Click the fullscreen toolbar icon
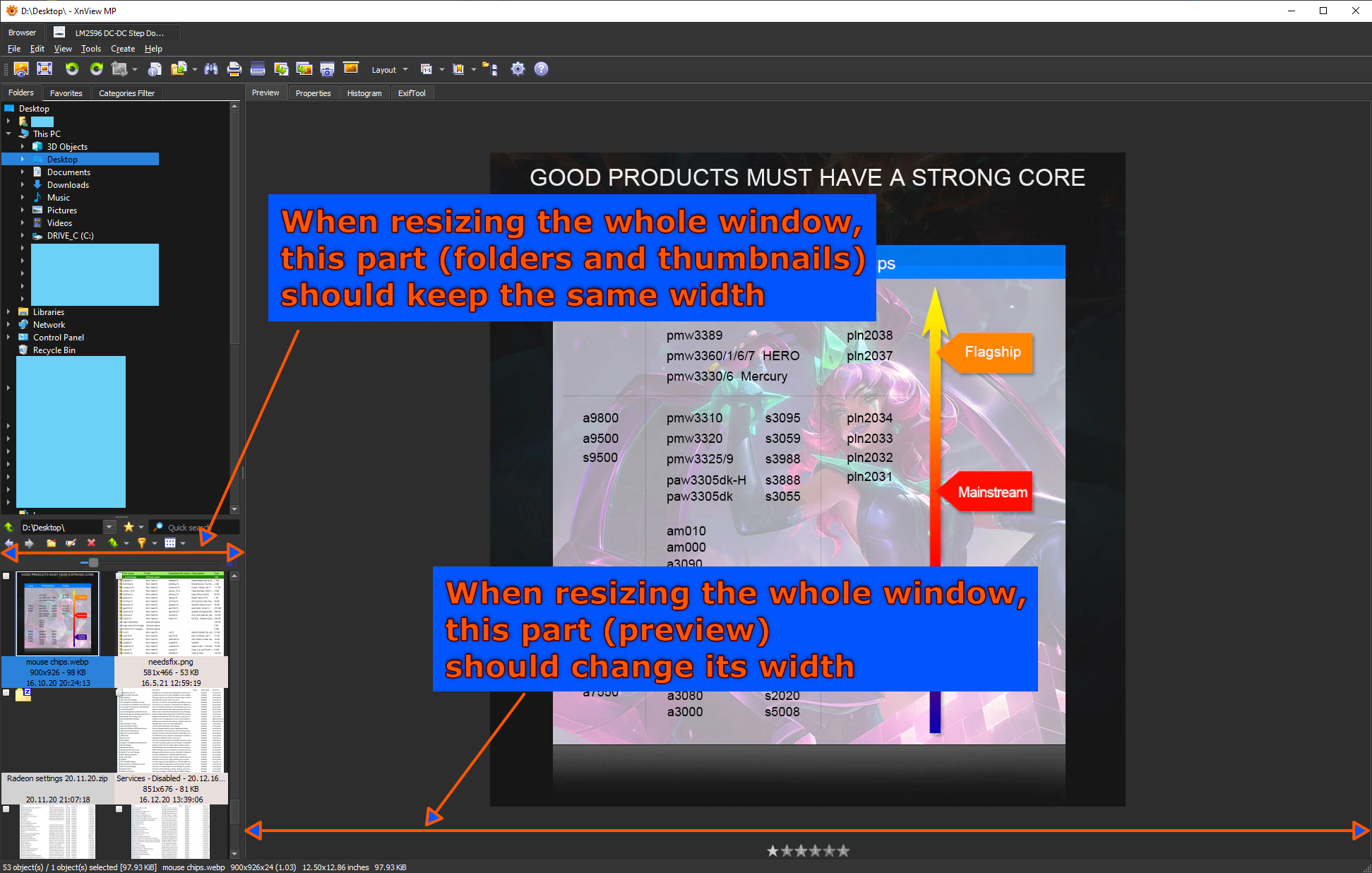 coord(44,69)
